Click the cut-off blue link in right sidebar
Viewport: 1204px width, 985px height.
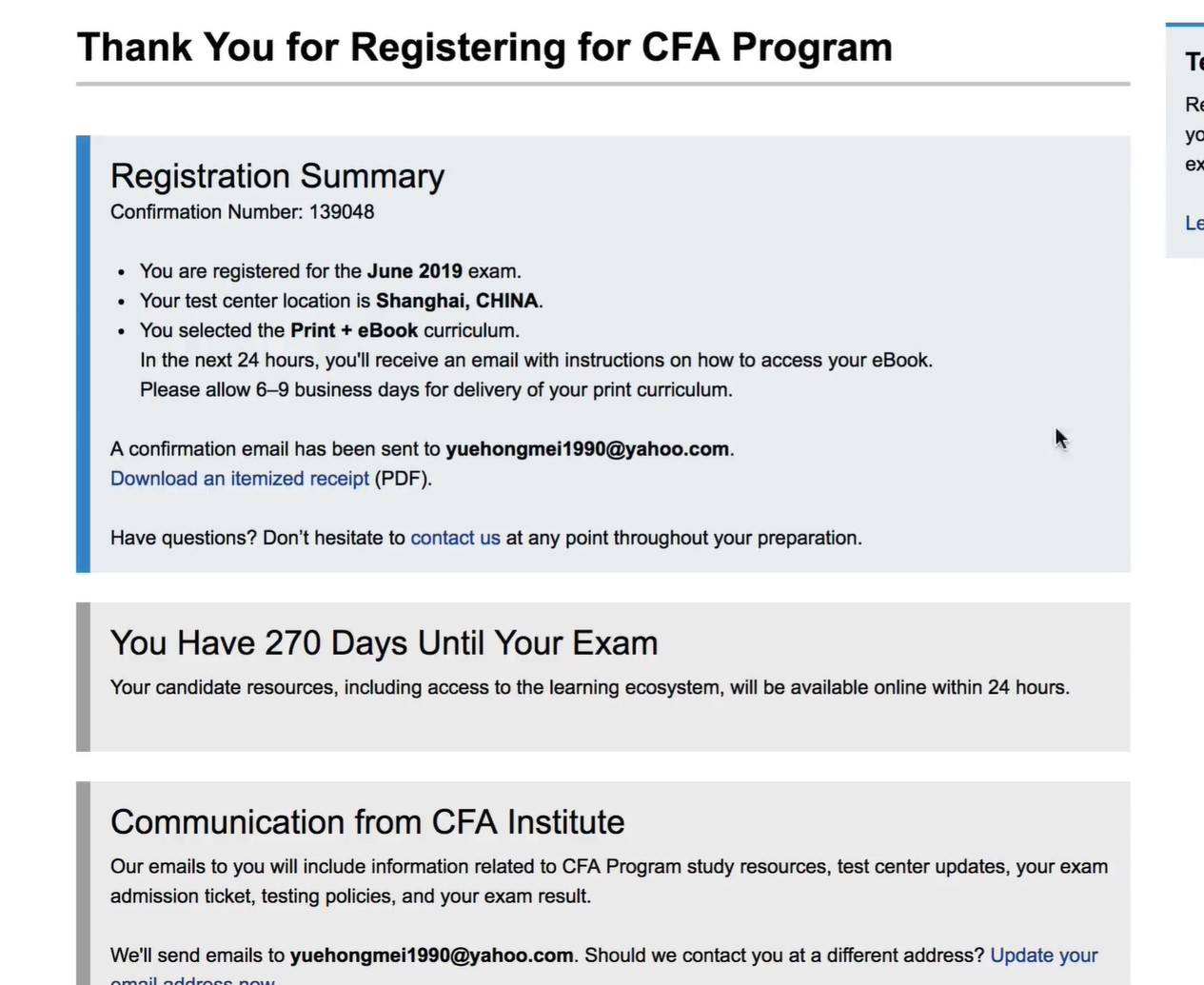tap(1194, 223)
